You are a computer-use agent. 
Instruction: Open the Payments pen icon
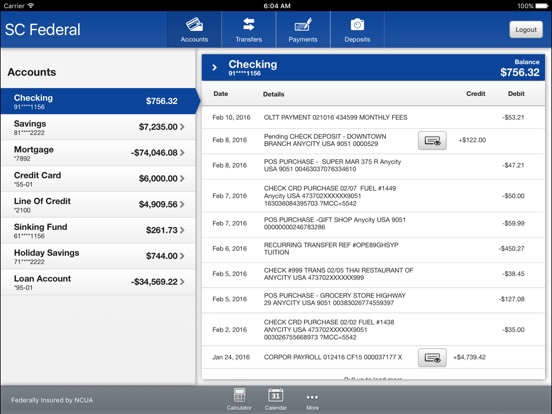coord(303,25)
